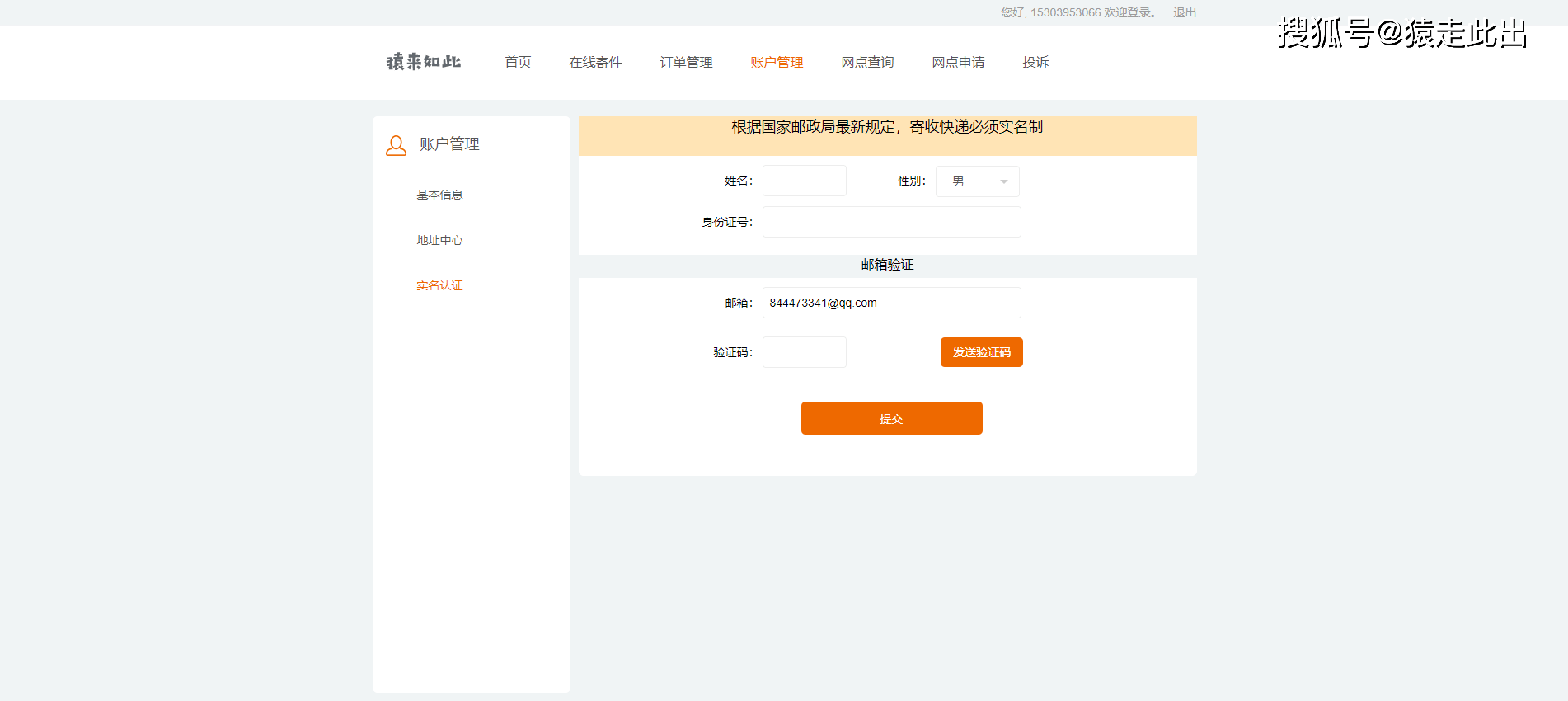Viewport: 1568px width, 701px height.
Task: Open 订单管理 navigation item
Action: (686, 63)
